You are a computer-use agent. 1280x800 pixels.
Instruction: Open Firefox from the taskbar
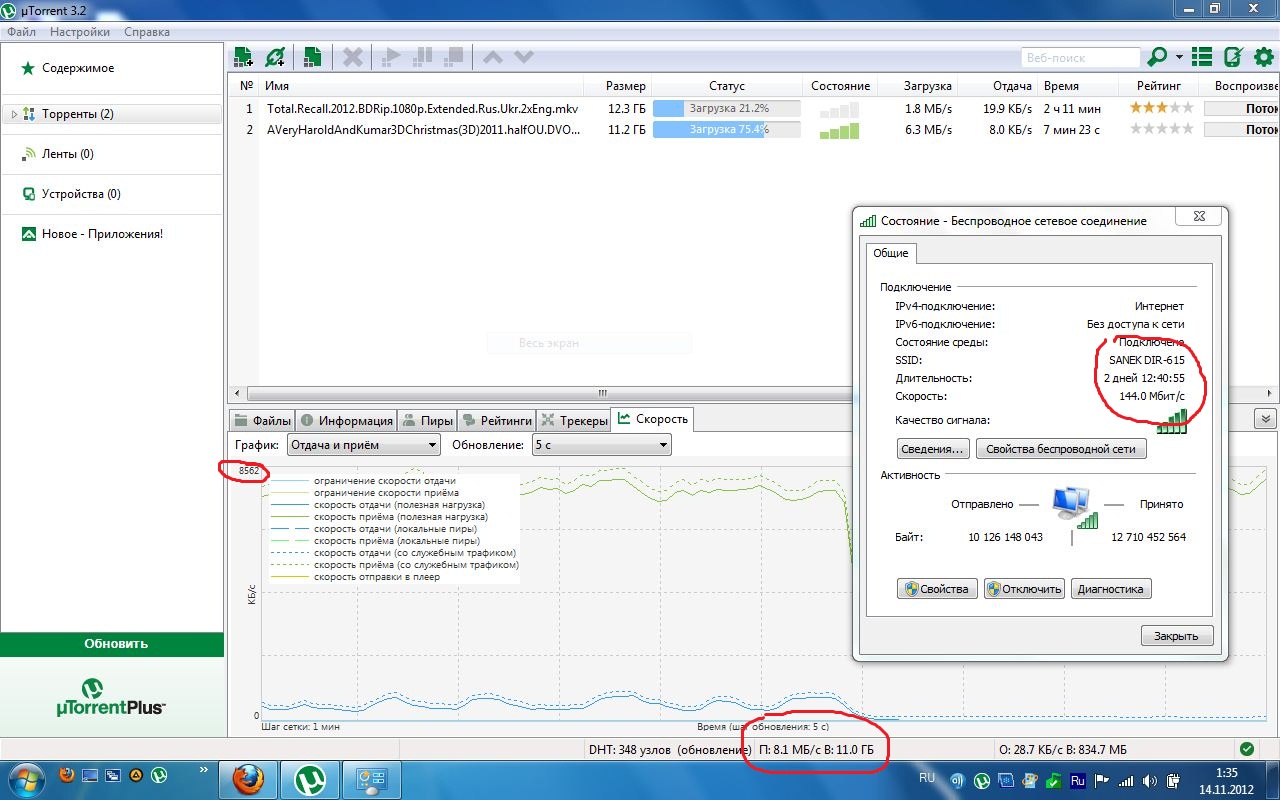coord(246,777)
